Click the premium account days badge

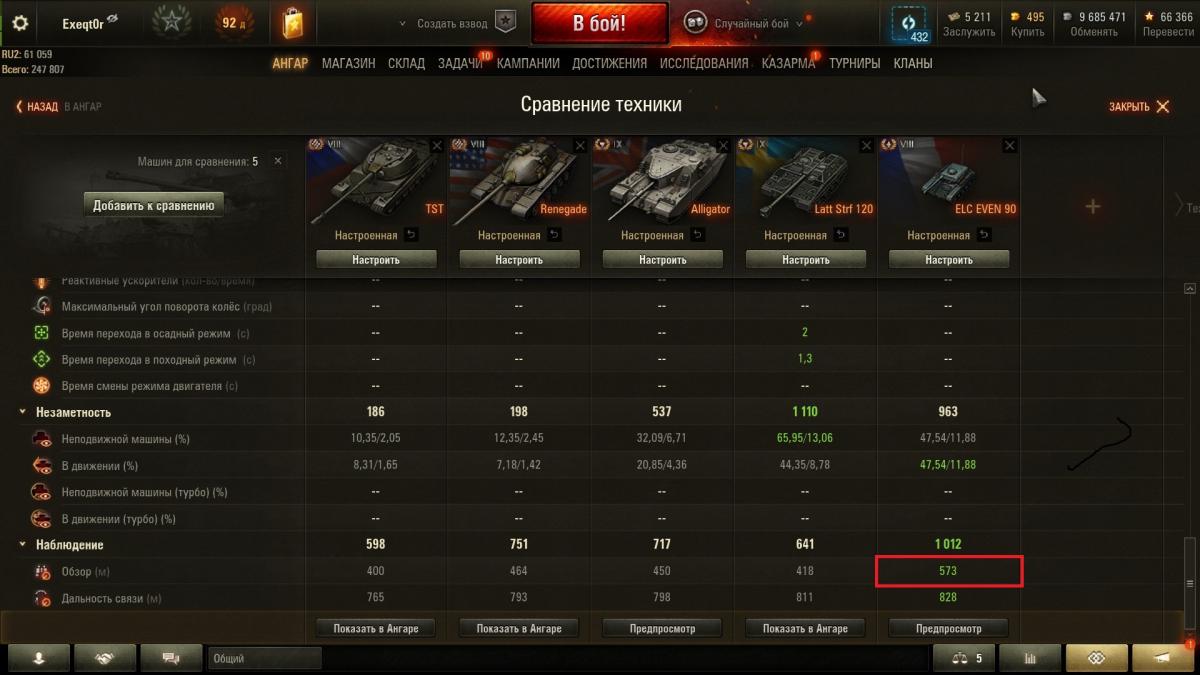(233, 23)
